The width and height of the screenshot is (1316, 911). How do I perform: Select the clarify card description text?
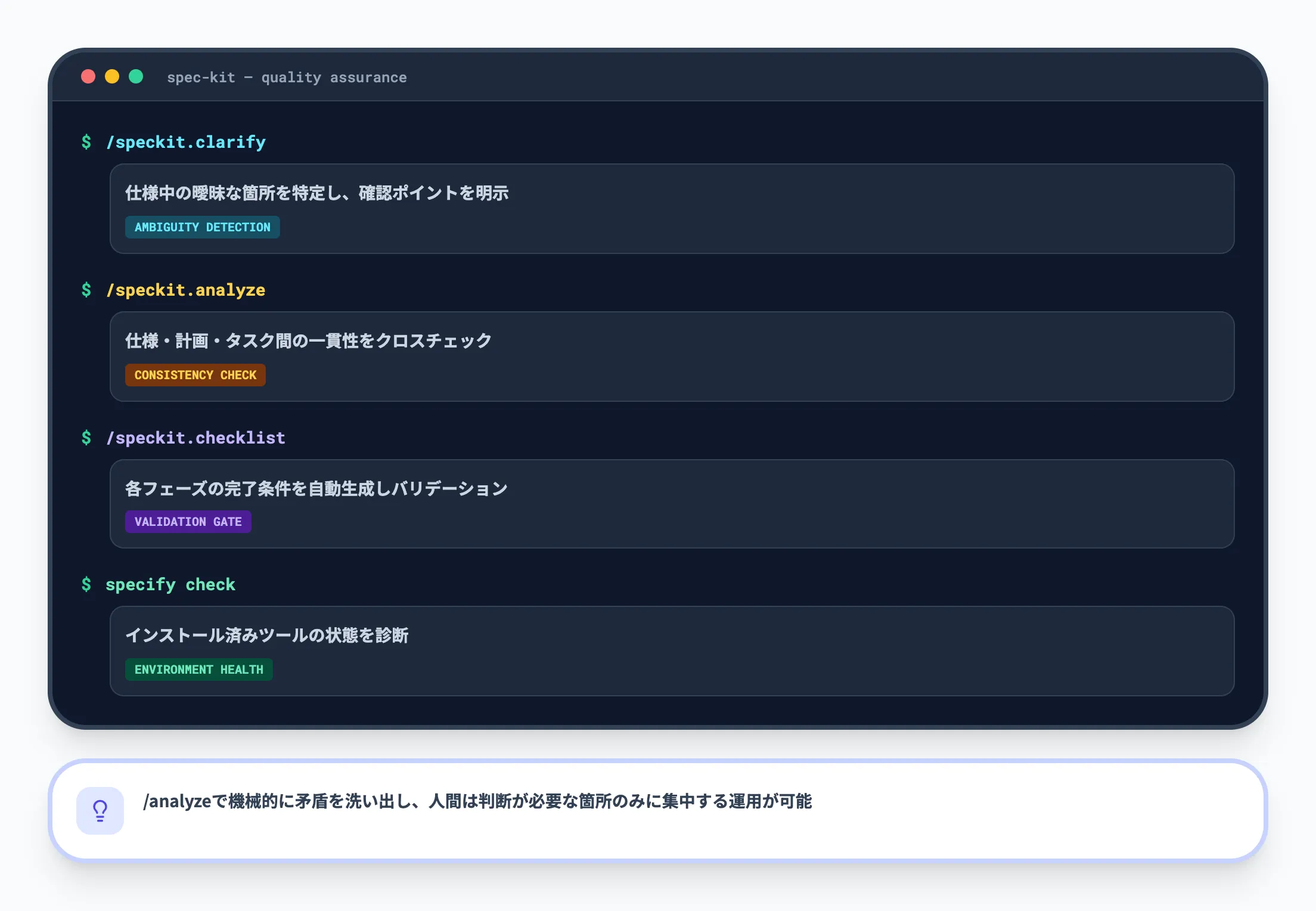(x=317, y=193)
